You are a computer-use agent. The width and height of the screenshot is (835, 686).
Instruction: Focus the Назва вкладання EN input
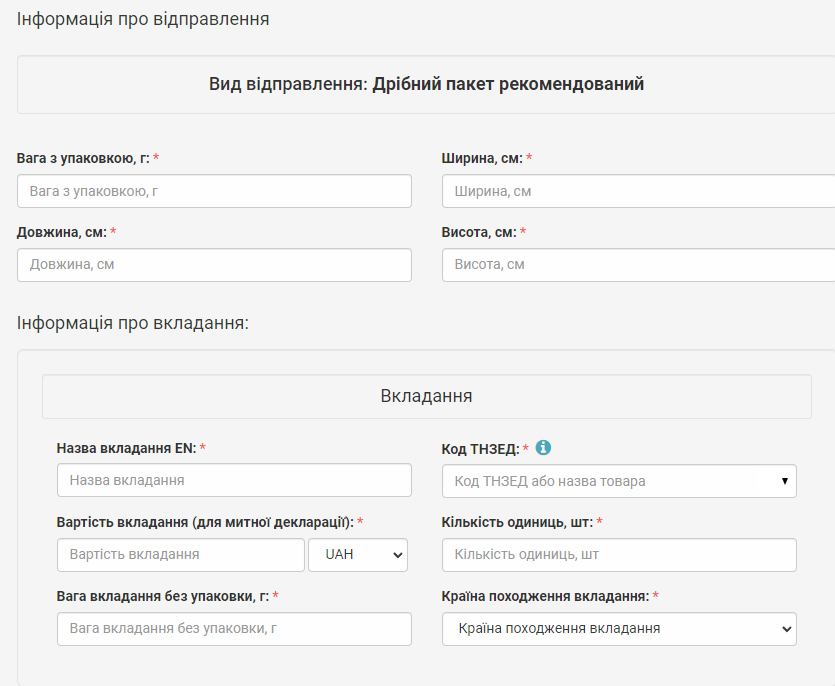coord(234,480)
